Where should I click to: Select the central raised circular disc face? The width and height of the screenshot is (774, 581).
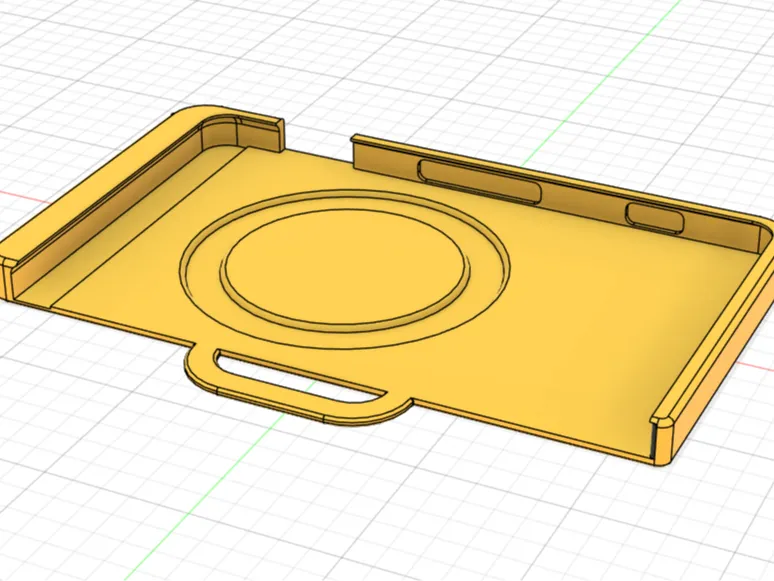(x=344, y=265)
